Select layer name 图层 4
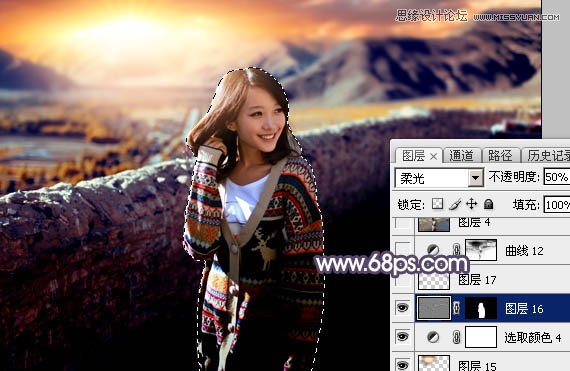Viewport: 570px width, 371px height. (x=474, y=222)
